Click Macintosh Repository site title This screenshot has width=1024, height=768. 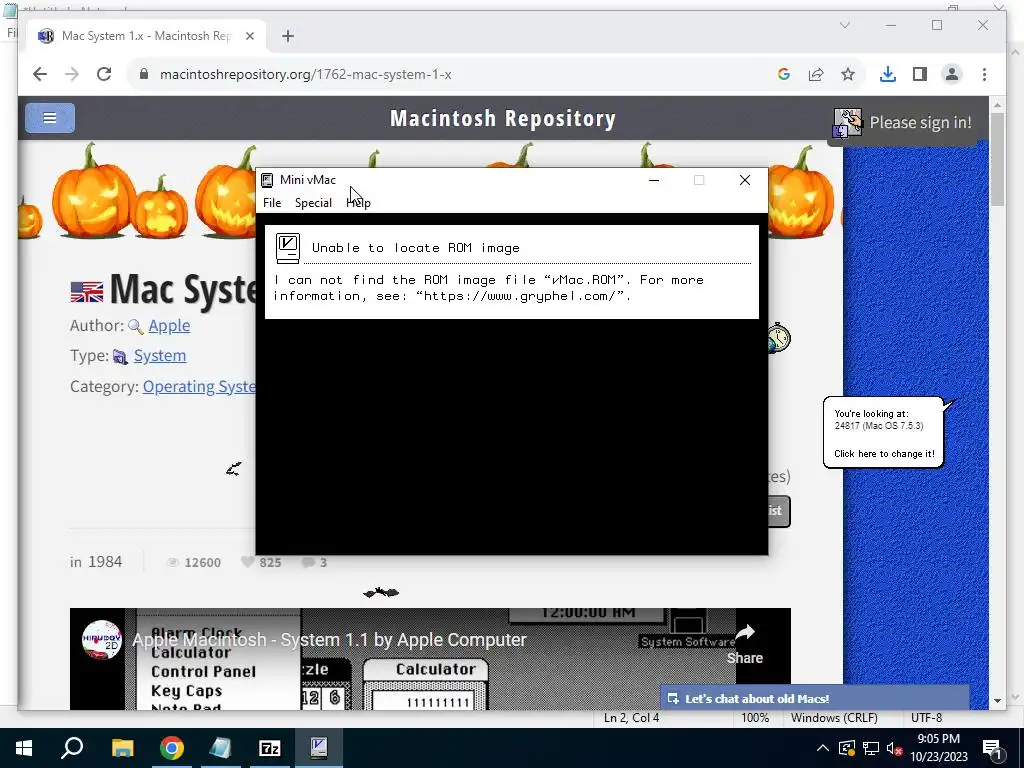coord(503,118)
